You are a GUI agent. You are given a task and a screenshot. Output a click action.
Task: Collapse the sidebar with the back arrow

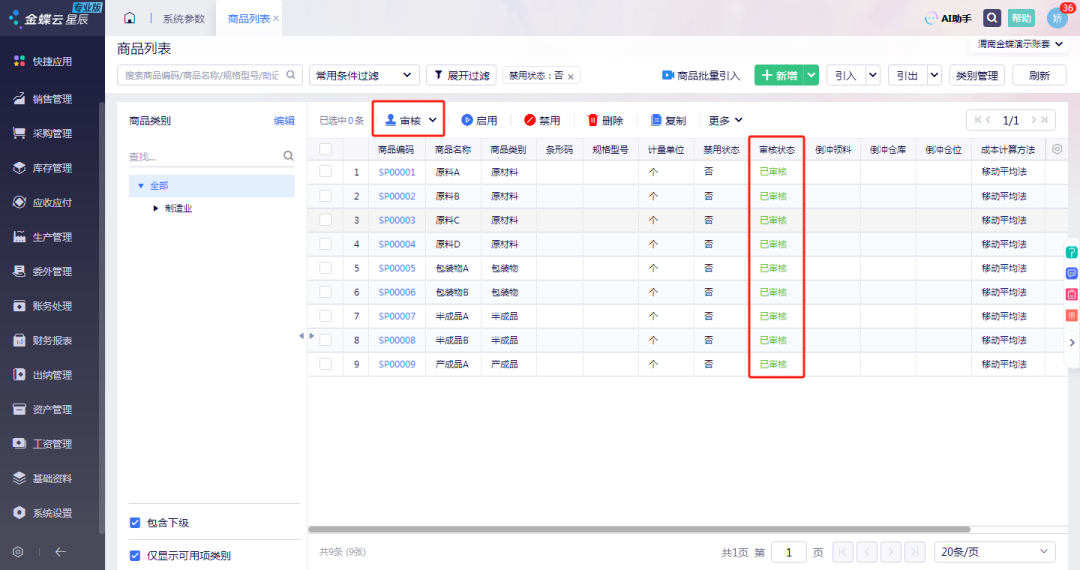tap(61, 551)
